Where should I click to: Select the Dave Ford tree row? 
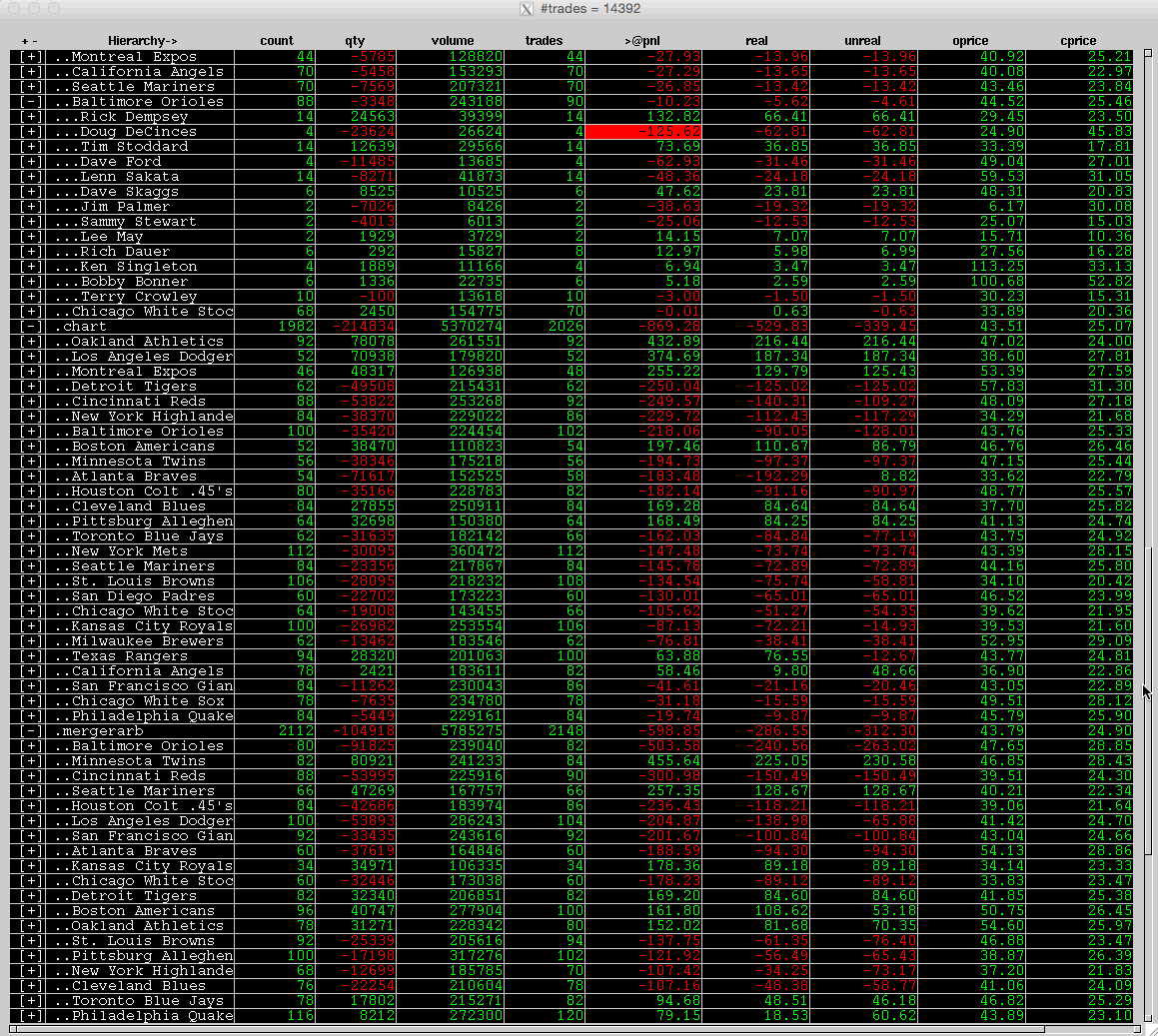[x=140, y=162]
